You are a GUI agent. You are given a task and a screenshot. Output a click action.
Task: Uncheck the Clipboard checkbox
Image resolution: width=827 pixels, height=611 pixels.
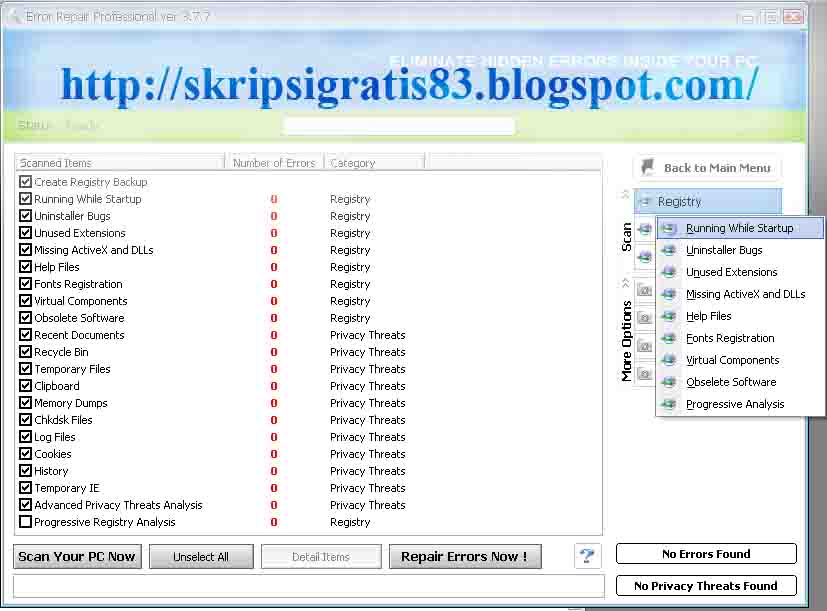(x=25, y=386)
